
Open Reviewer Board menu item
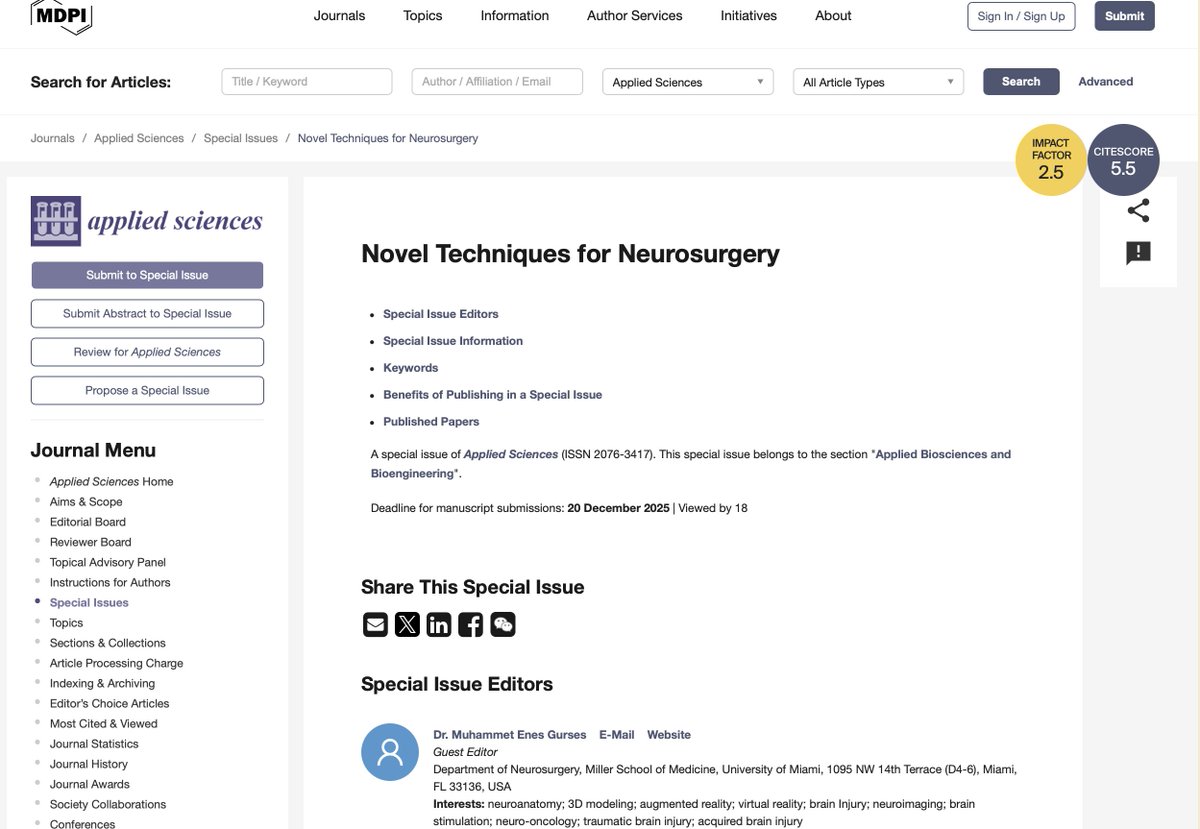point(91,542)
